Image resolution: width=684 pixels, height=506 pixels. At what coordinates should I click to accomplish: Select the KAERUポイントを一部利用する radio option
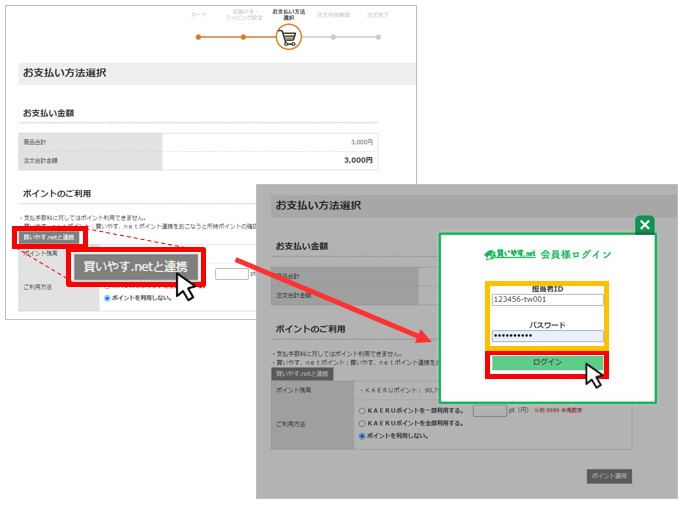362,410
